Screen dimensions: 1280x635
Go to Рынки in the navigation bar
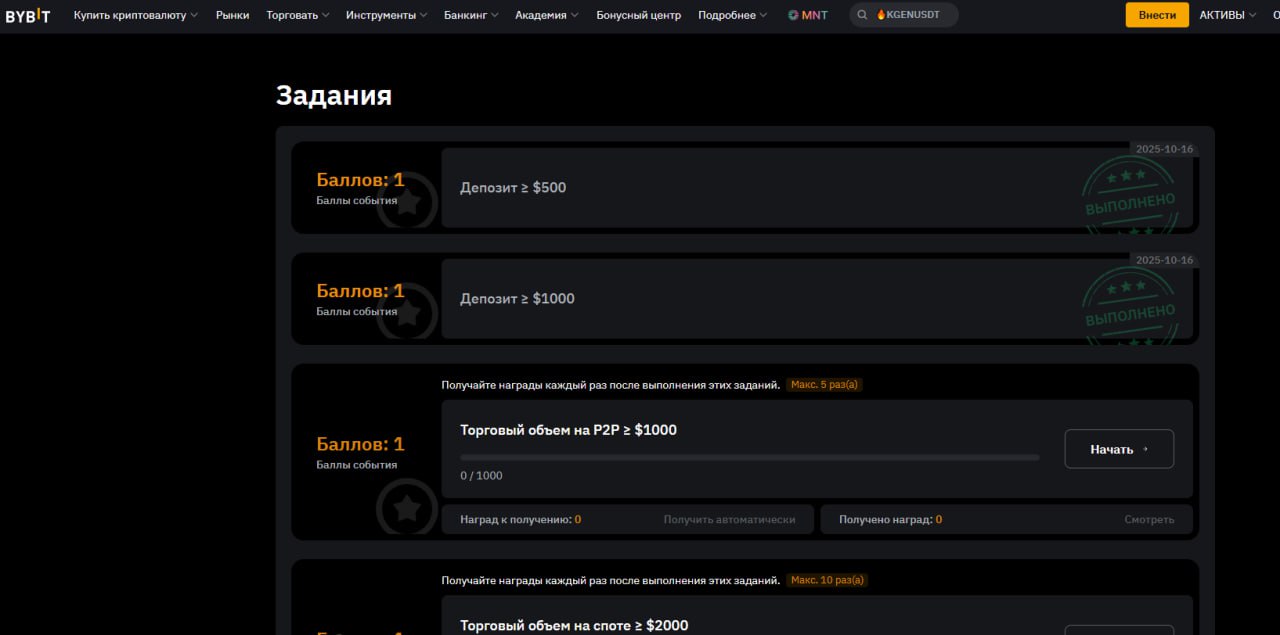232,15
